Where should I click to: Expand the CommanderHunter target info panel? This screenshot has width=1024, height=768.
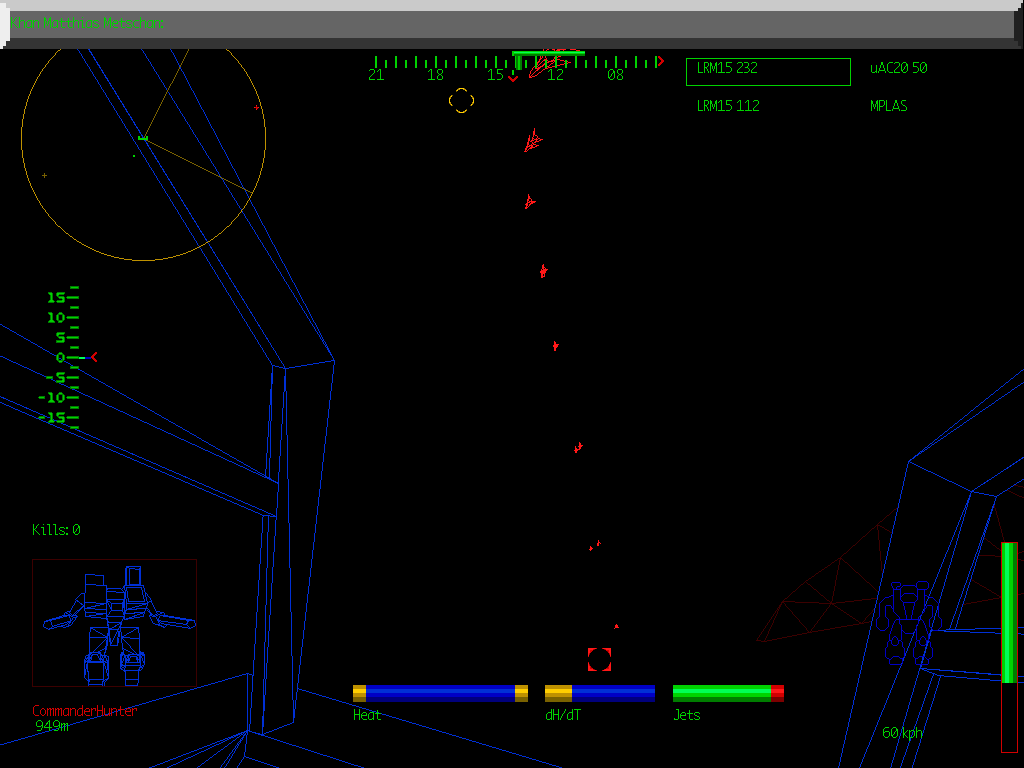pyautogui.click(x=85, y=710)
